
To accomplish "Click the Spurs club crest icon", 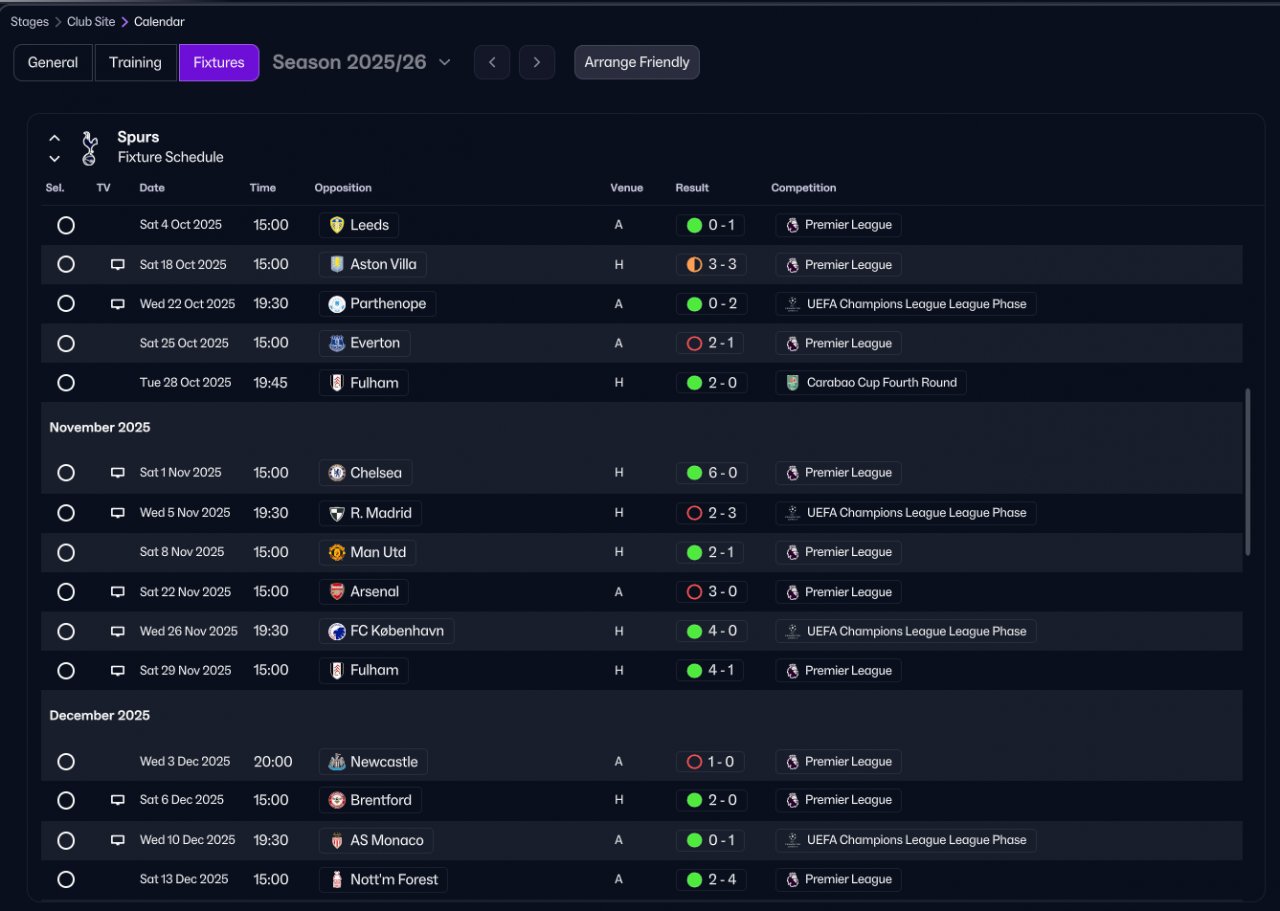I will coord(89,147).
